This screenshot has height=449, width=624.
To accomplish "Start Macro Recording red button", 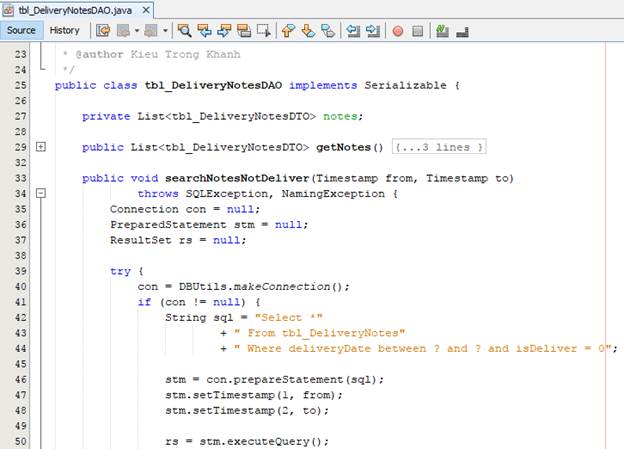I will tap(398, 31).
